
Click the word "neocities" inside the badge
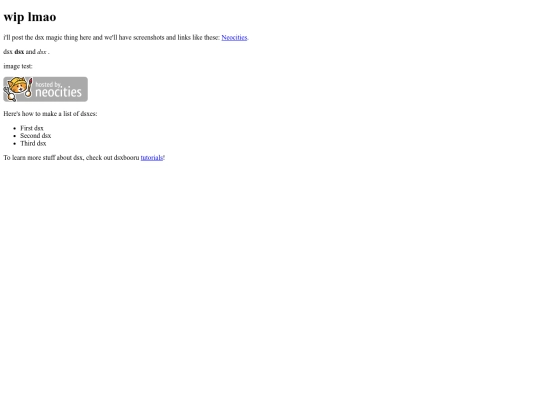(x=59, y=92)
